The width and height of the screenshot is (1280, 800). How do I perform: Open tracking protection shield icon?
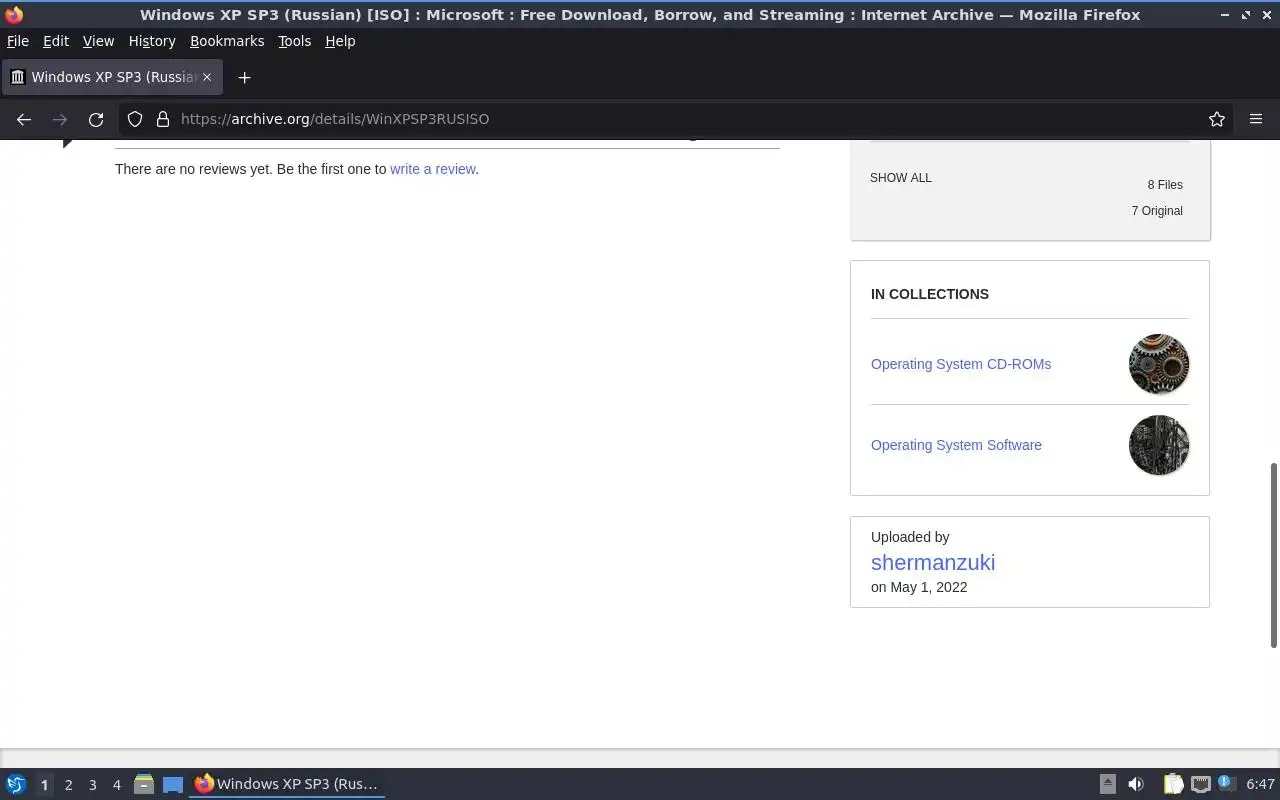point(135,119)
